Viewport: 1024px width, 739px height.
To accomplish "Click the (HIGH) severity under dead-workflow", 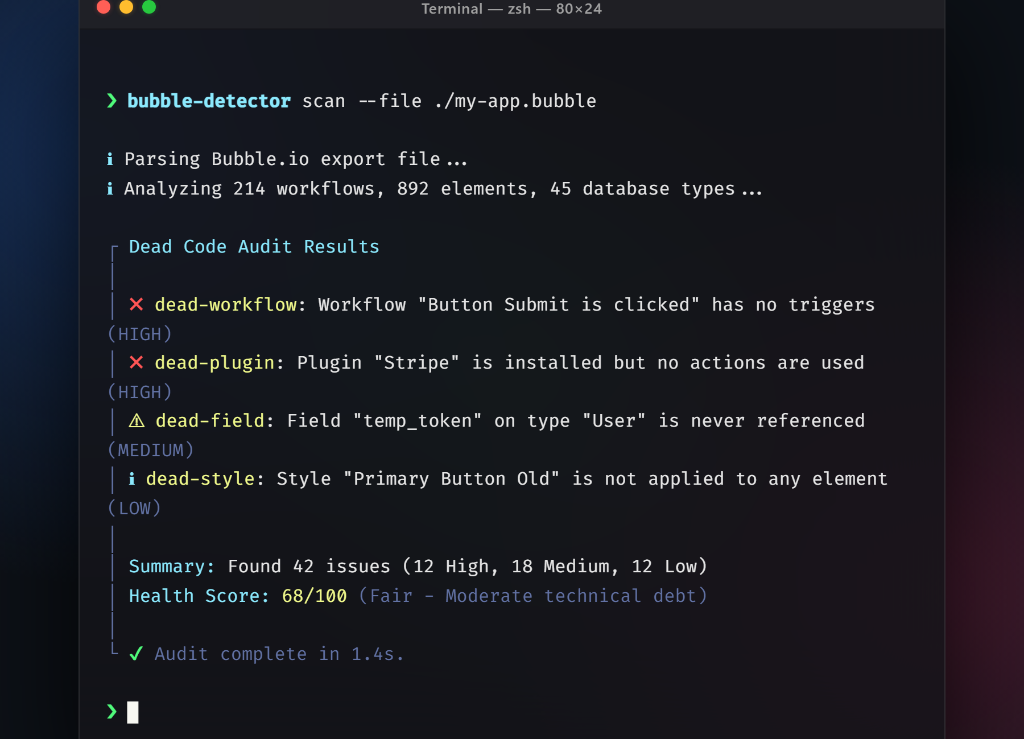I will click(140, 334).
